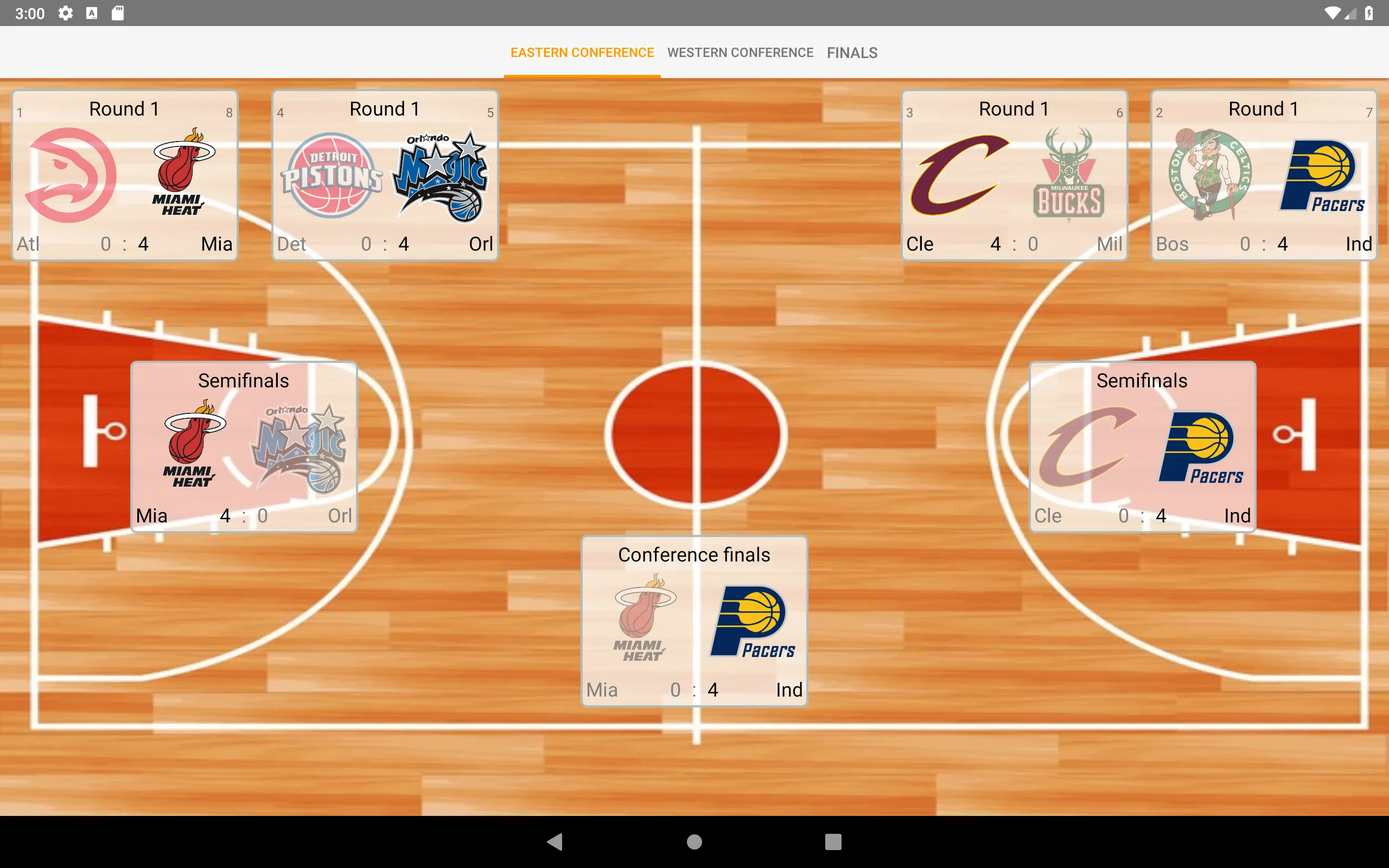Switch to the Western Conference tab
Image resolution: width=1389 pixels, height=868 pixels.
[739, 52]
